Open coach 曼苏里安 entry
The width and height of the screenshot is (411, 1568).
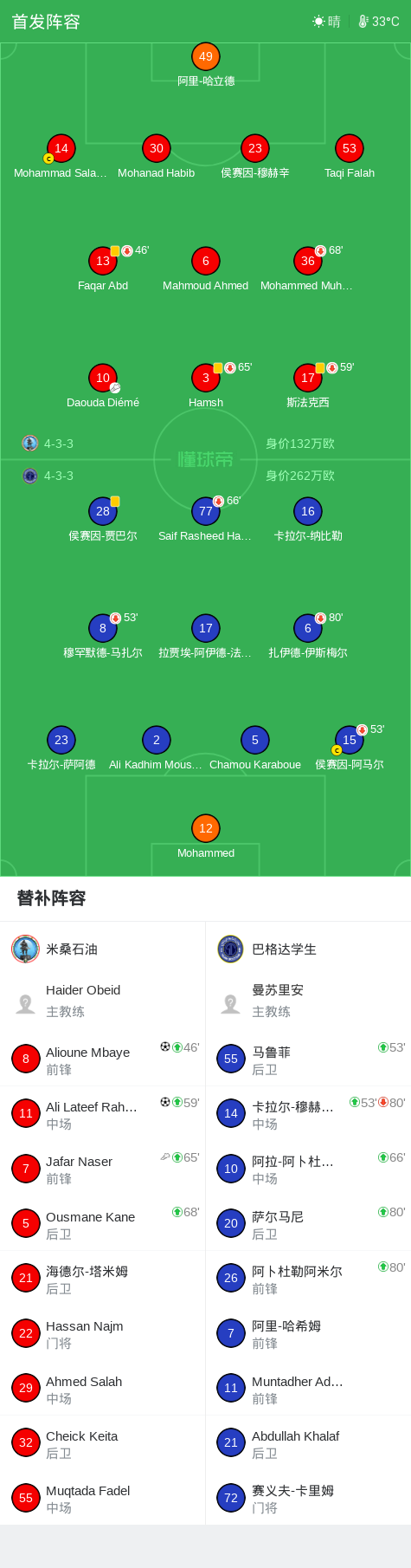coord(308,1001)
